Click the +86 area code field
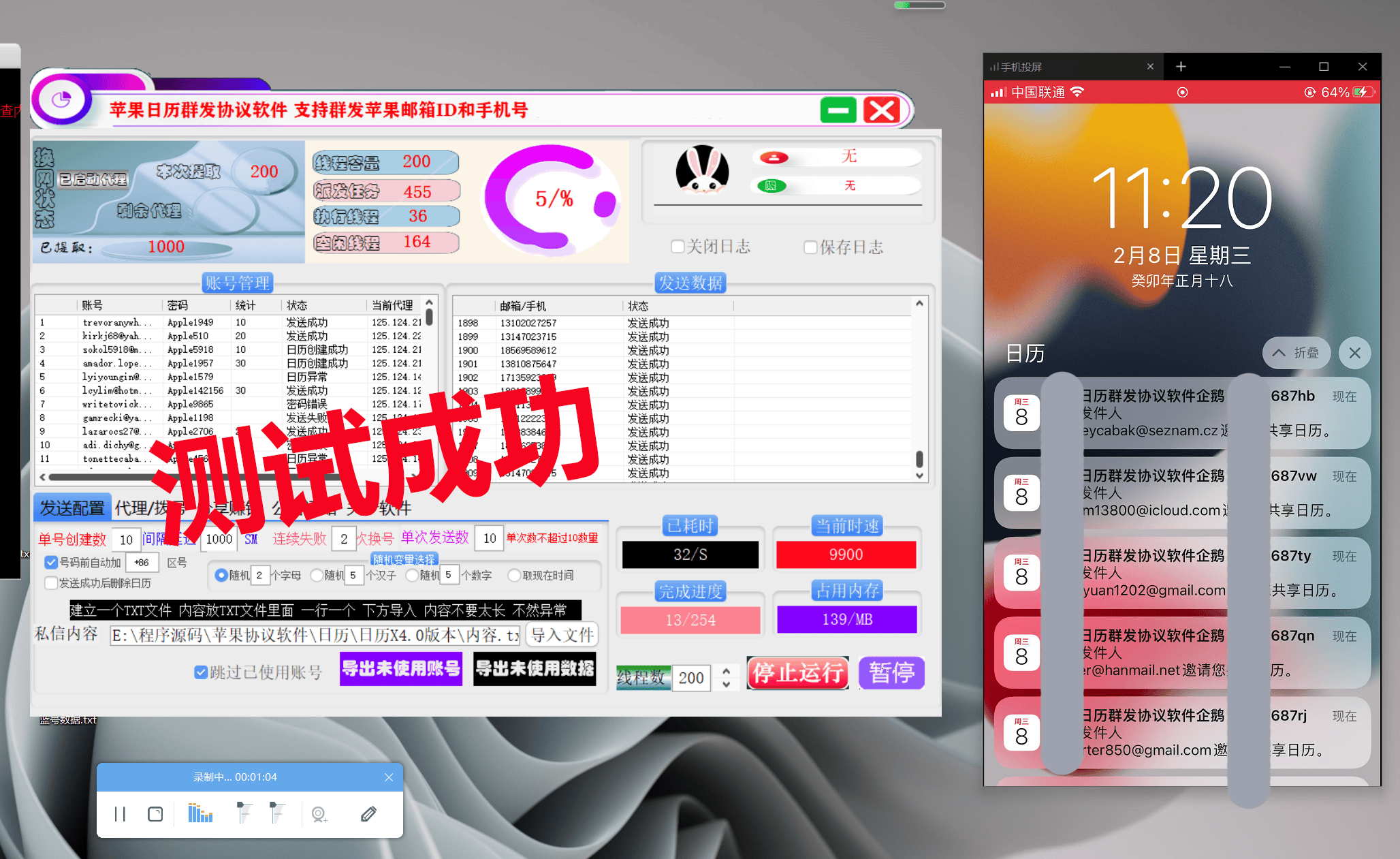 142,563
